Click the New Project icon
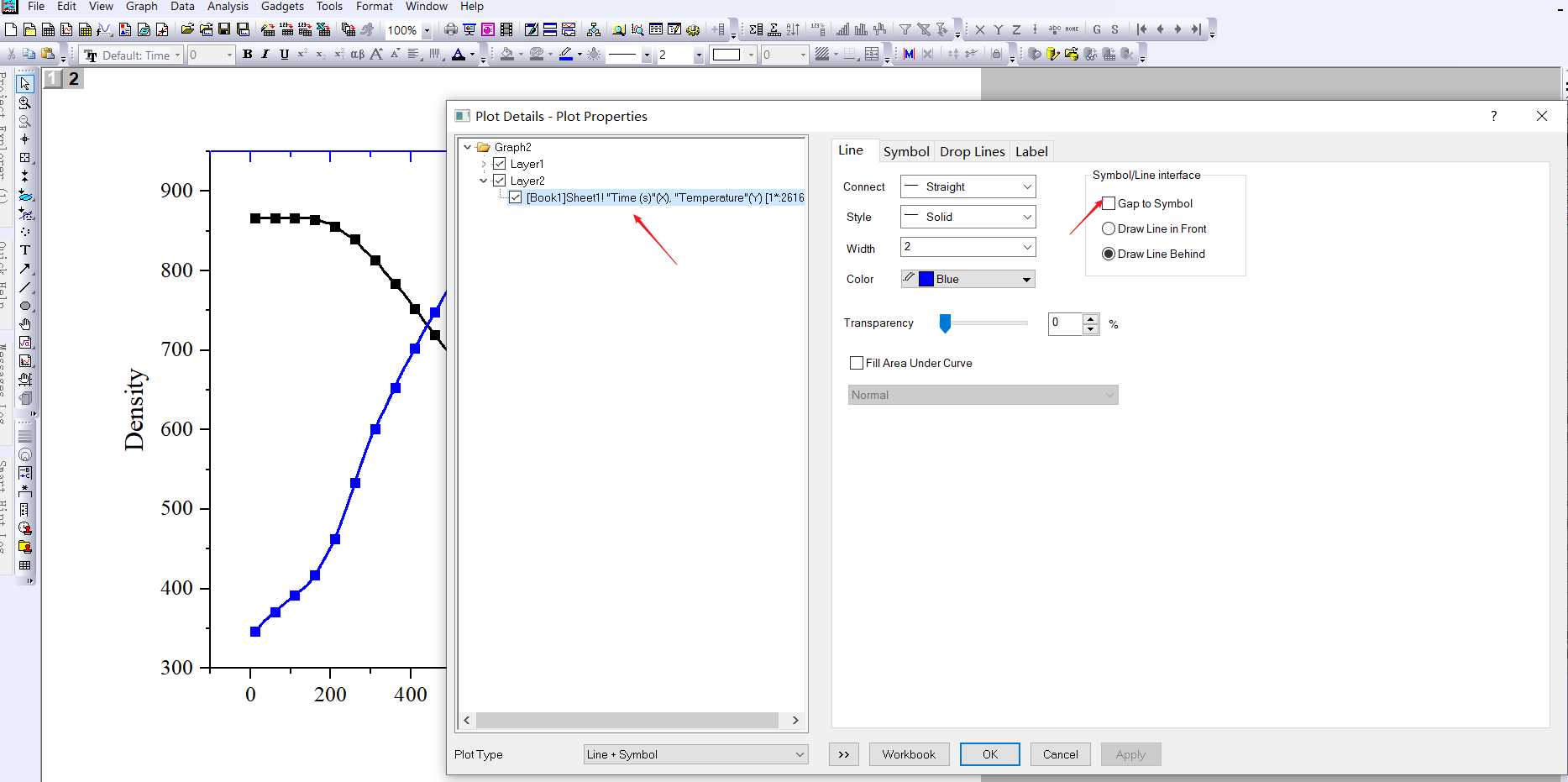Screen dimensions: 1568x782 coord(11,29)
